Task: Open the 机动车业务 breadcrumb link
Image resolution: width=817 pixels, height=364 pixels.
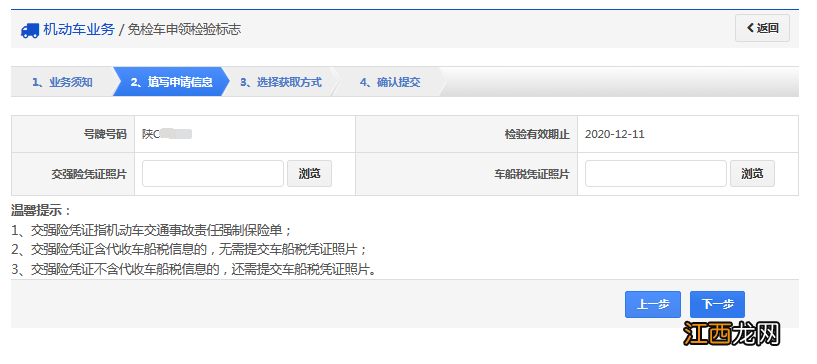Action: coord(79,30)
